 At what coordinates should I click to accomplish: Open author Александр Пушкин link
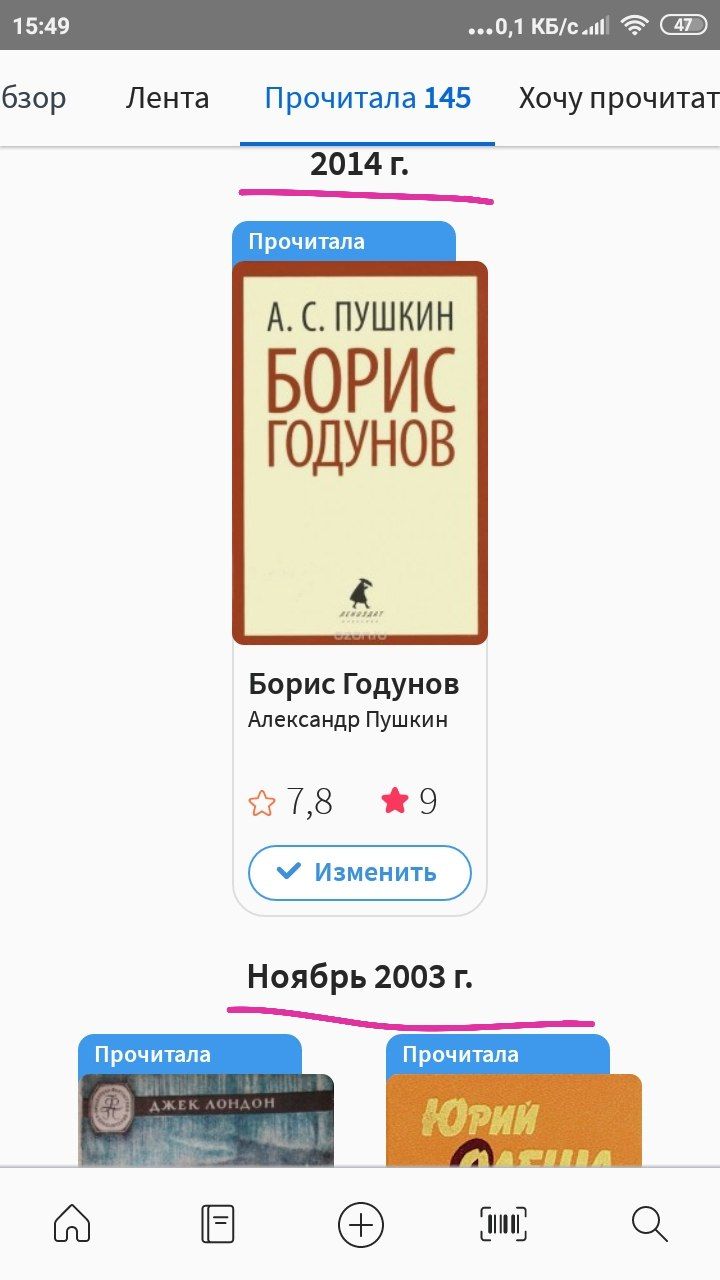[x=348, y=720]
